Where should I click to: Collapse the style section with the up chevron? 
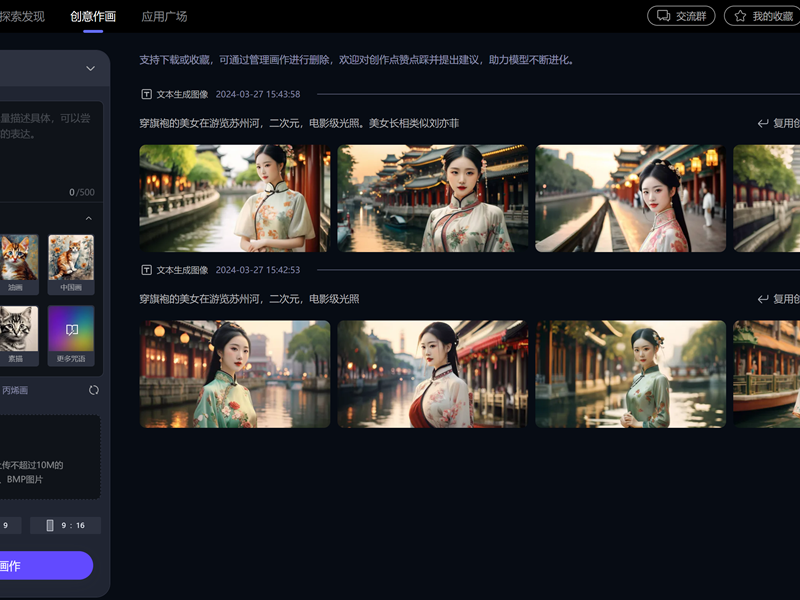coord(89,218)
